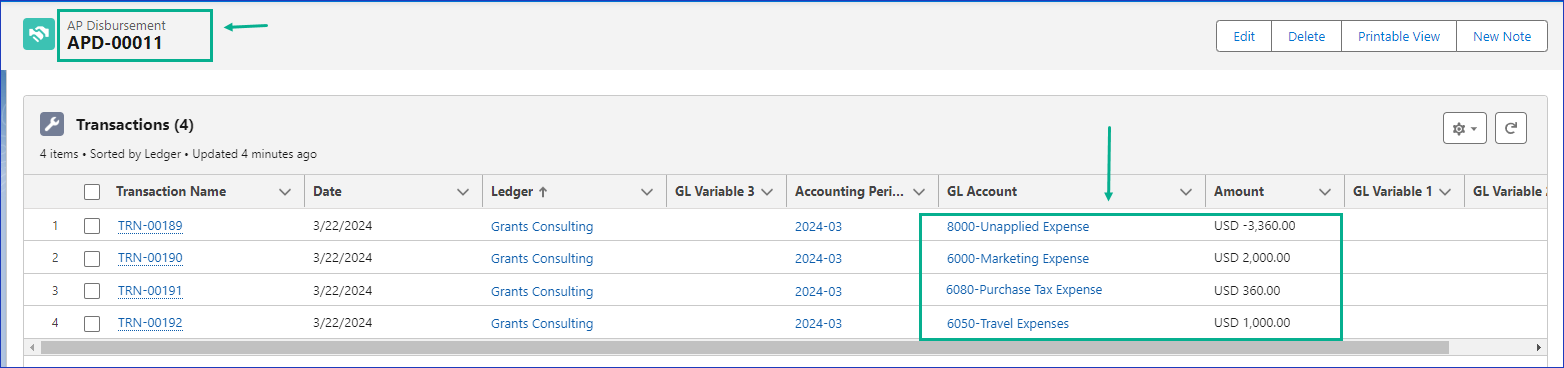Open Grants Consulting ledger for TRN-00190
1564x368 pixels.
[542, 258]
